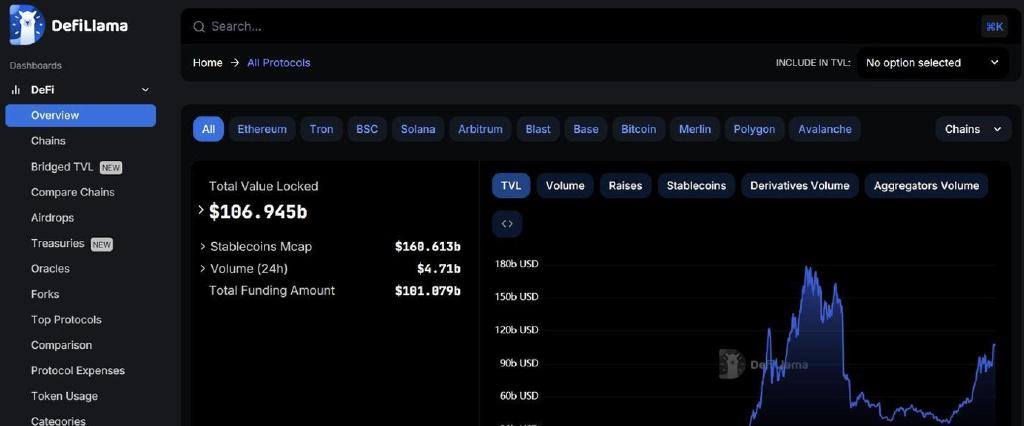Click the arrow between Home and All Protocols
This screenshot has width=1024, height=426.
235,63
